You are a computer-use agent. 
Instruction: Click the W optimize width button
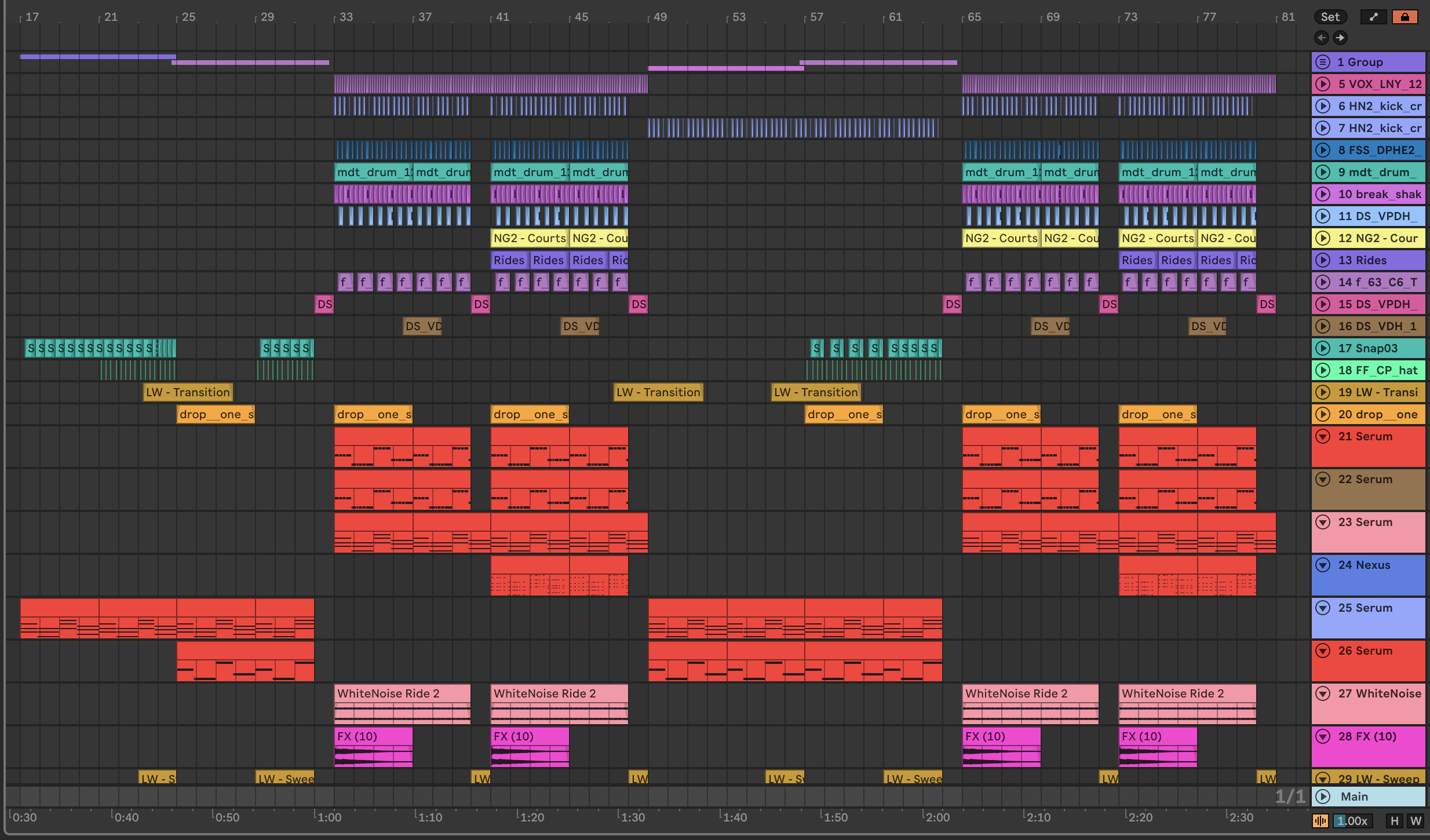[x=1416, y=821]
